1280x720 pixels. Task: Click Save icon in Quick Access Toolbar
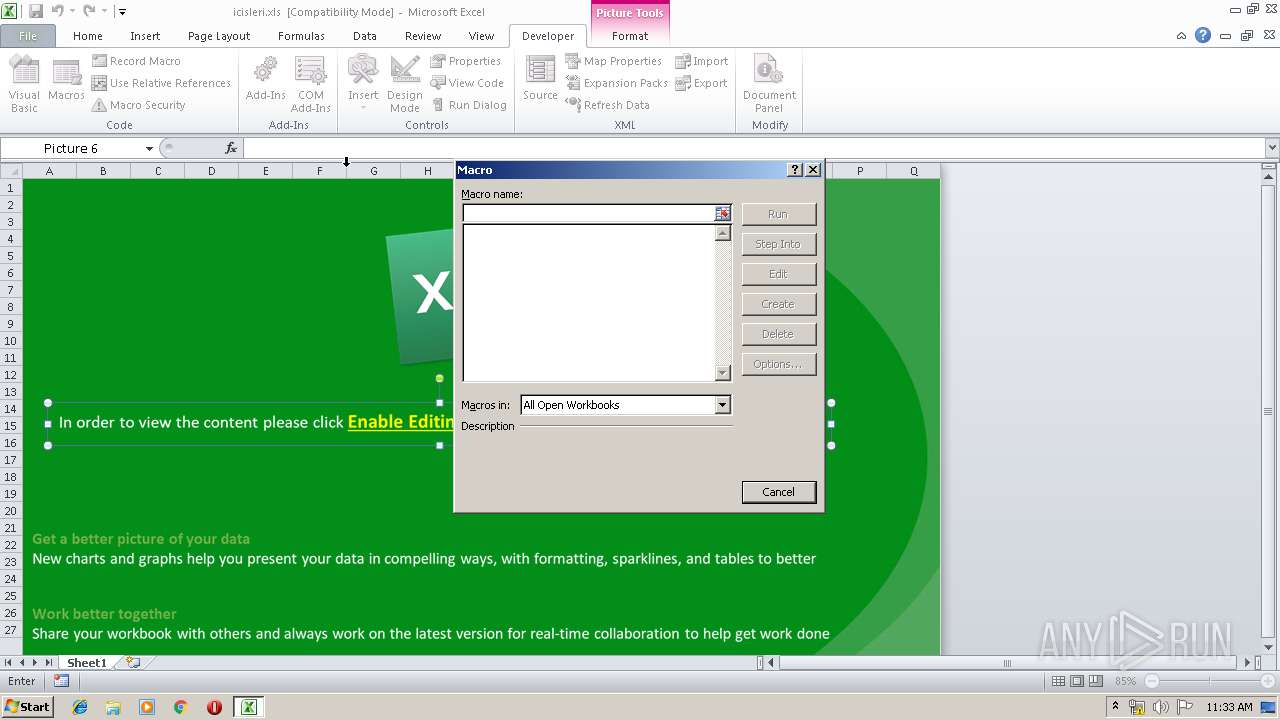pyautogui.click(x=36, y=11)
